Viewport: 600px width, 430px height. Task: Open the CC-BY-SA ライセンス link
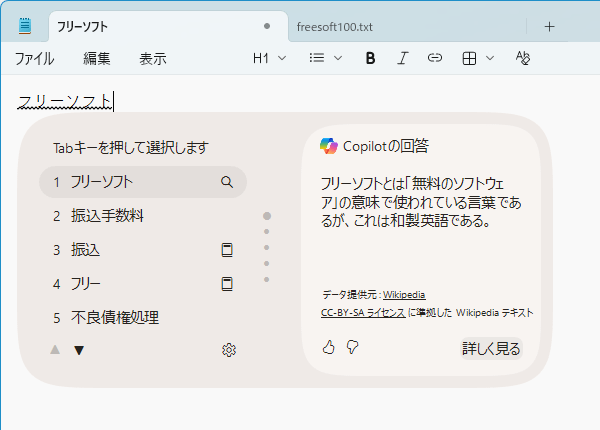coord(363,313)
